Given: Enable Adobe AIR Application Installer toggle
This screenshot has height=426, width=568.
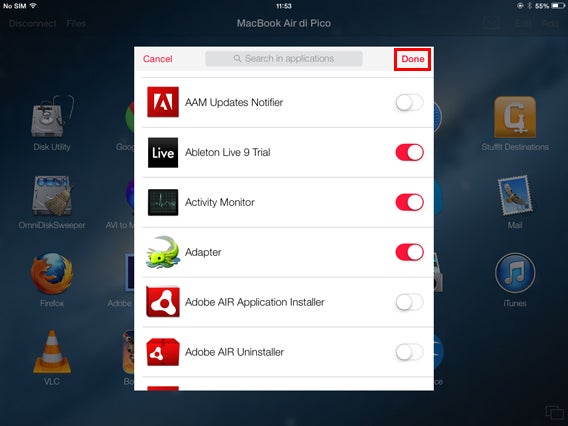Looking at the screenshot, I should tap(409, 302).
